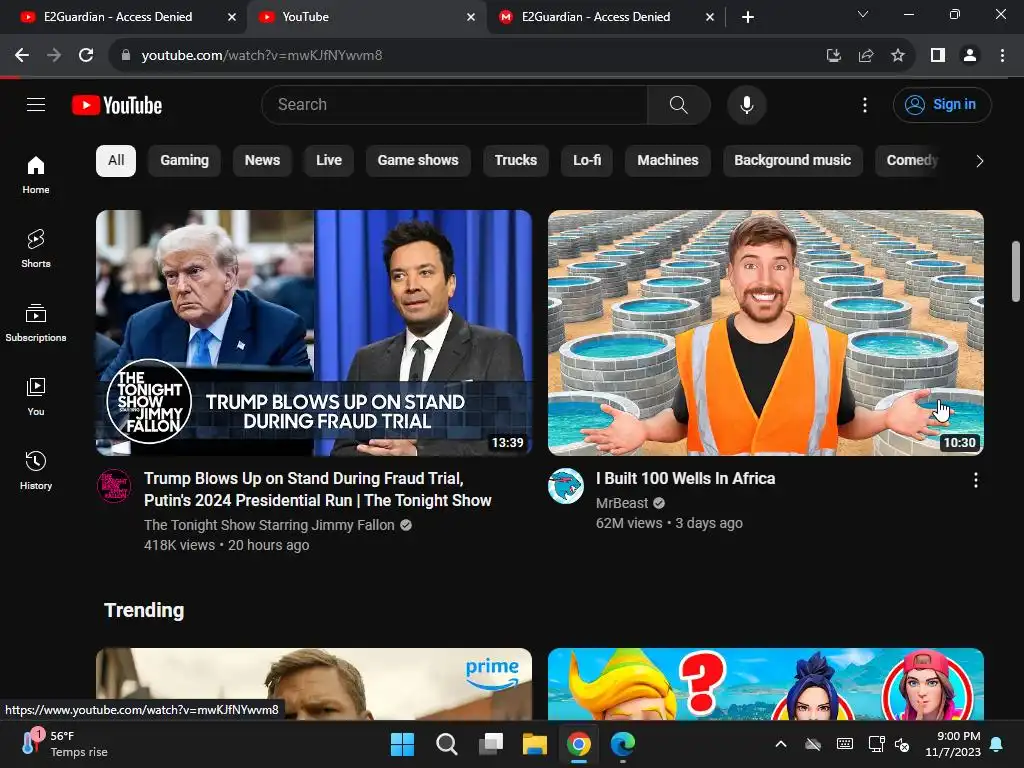
Task: Toggle the browser side panel
Action: tap(938, 56)
